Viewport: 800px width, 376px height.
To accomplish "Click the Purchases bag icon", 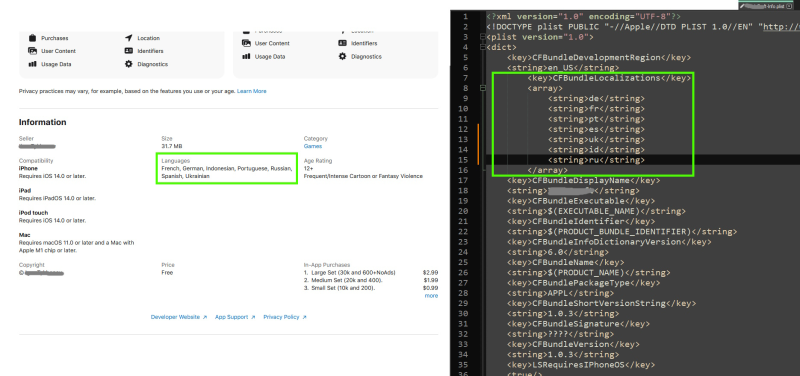I will click(x=32, y=38).
